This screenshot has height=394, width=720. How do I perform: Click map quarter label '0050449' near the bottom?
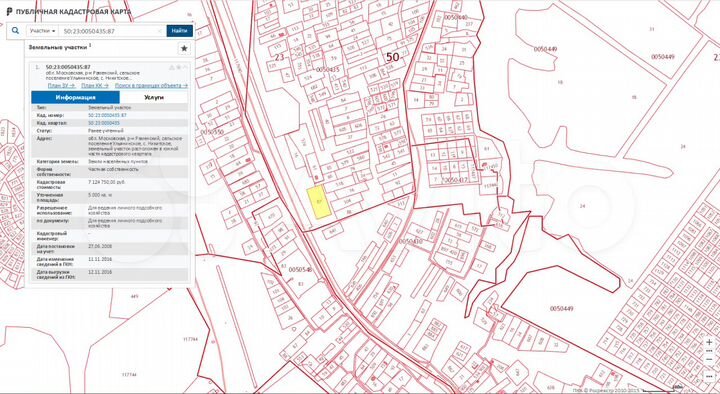click(561, 309)
